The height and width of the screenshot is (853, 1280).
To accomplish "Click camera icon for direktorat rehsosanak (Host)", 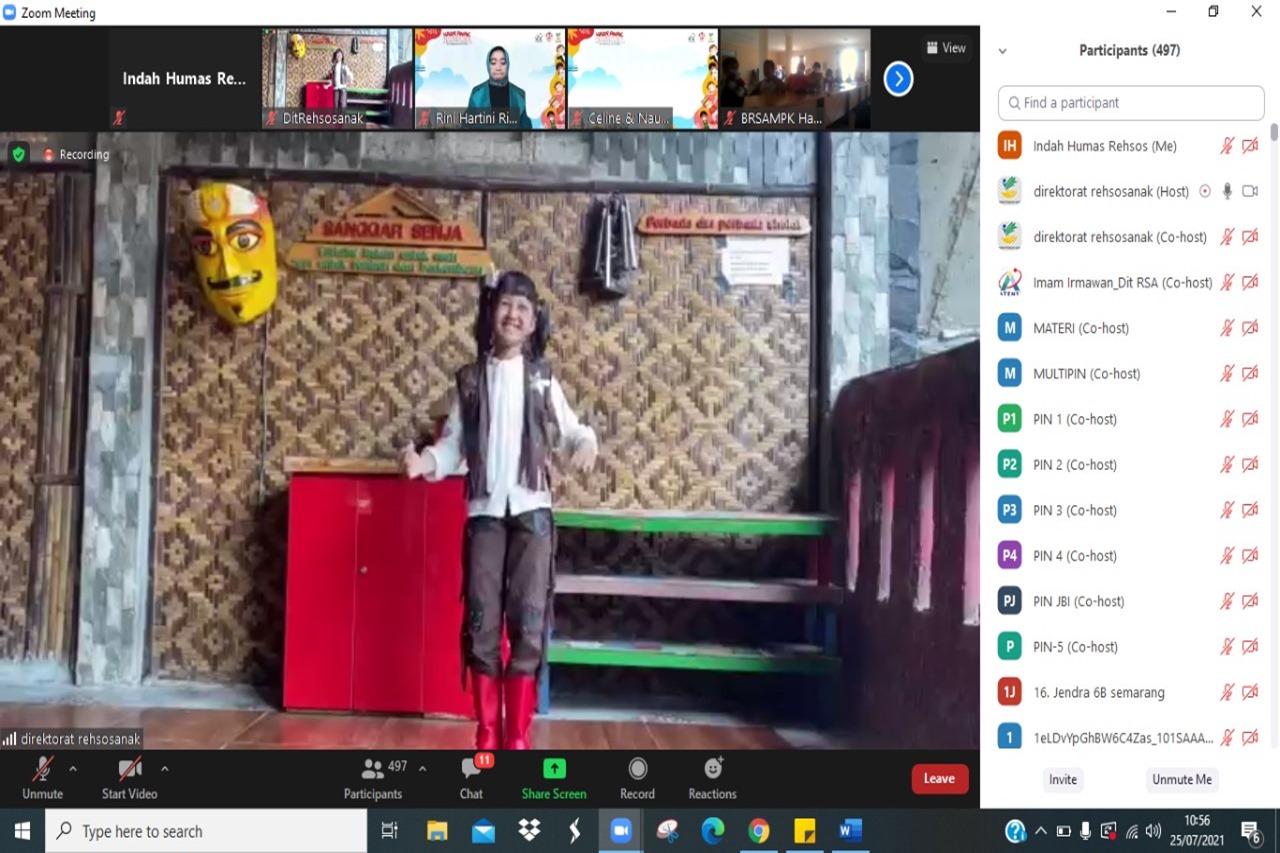I will (x=1250, y=191).
